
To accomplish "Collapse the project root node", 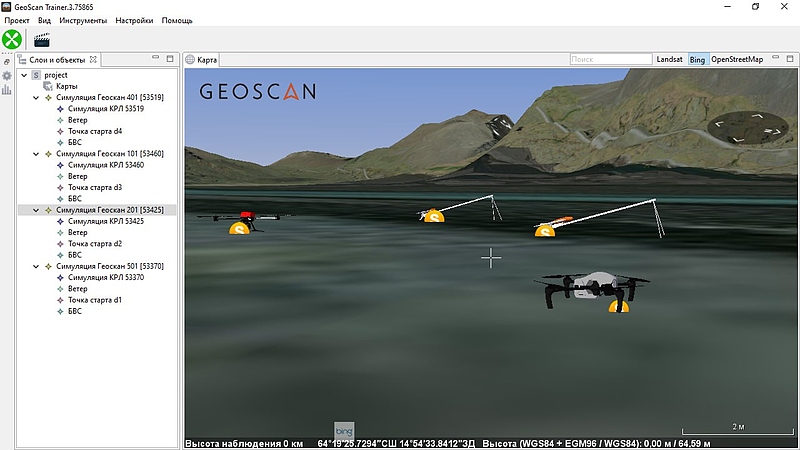I will pos(24,75).
